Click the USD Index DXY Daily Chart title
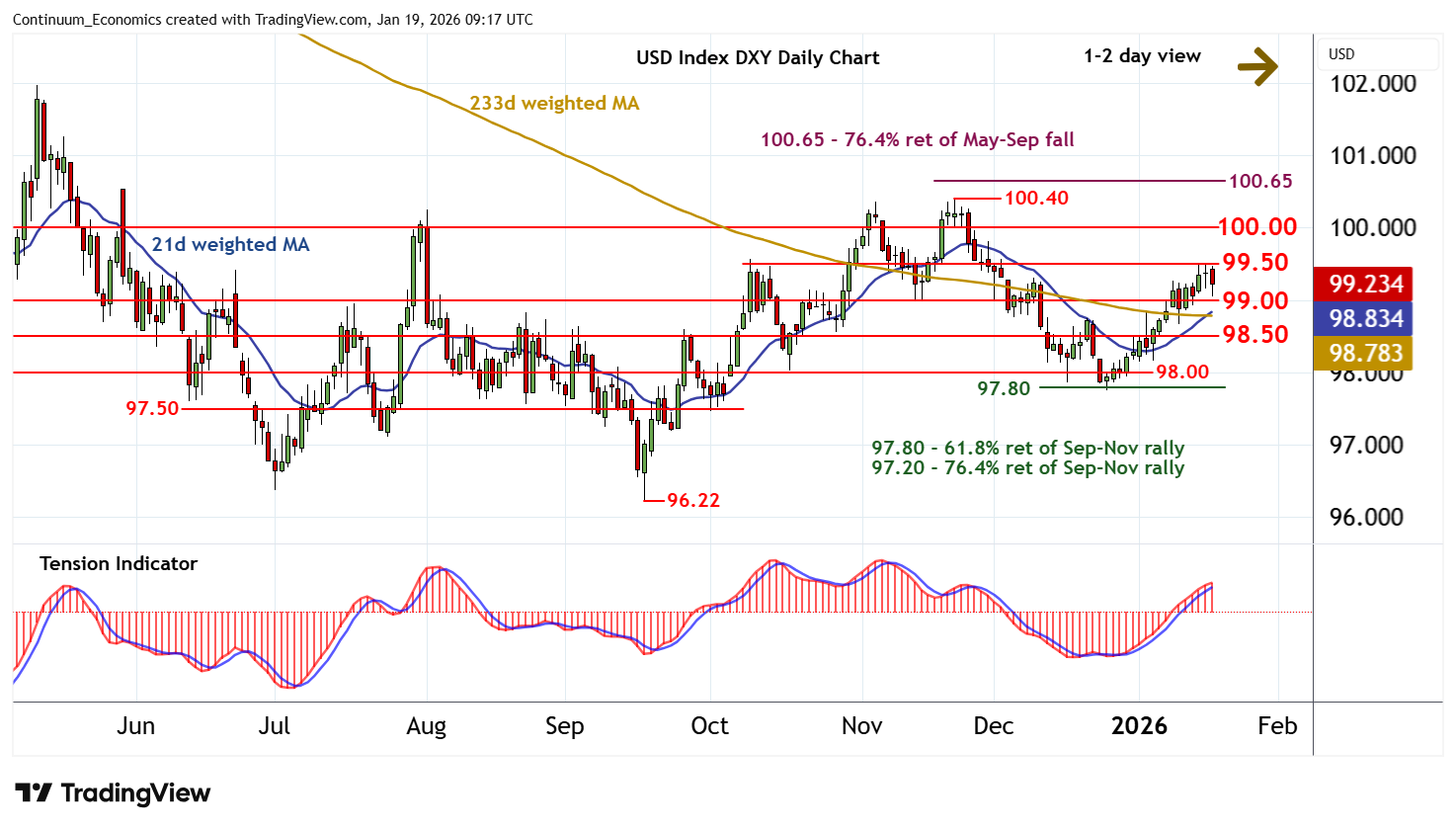This screenshot has width=1456, height=830. [758, 57]
